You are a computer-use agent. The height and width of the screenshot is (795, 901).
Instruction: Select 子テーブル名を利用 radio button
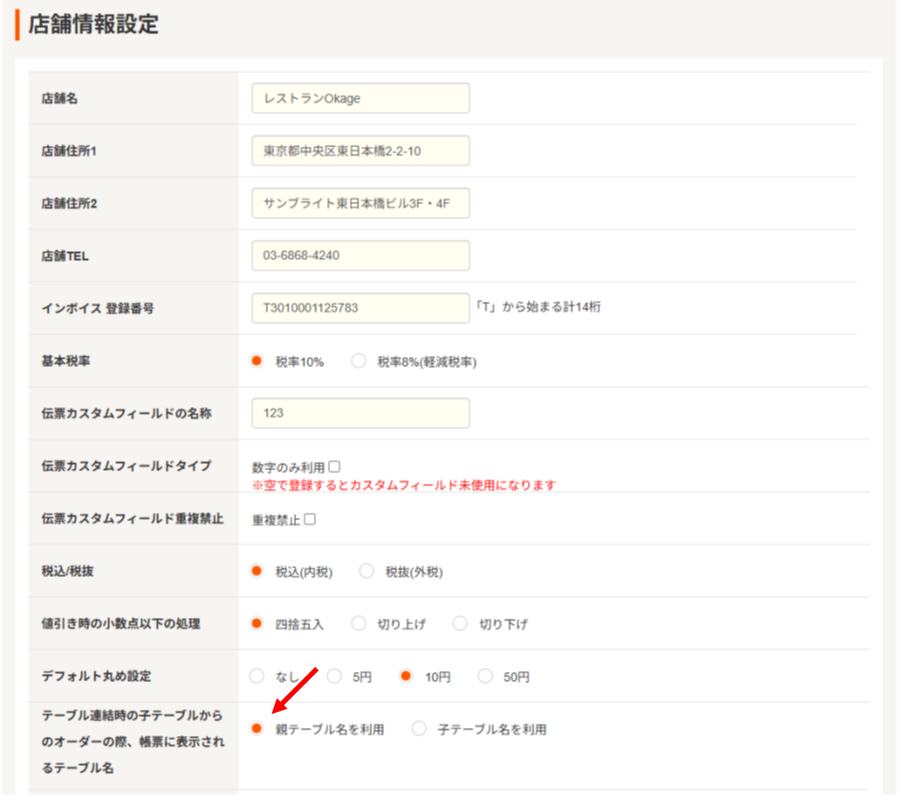[x=419, y=729]
